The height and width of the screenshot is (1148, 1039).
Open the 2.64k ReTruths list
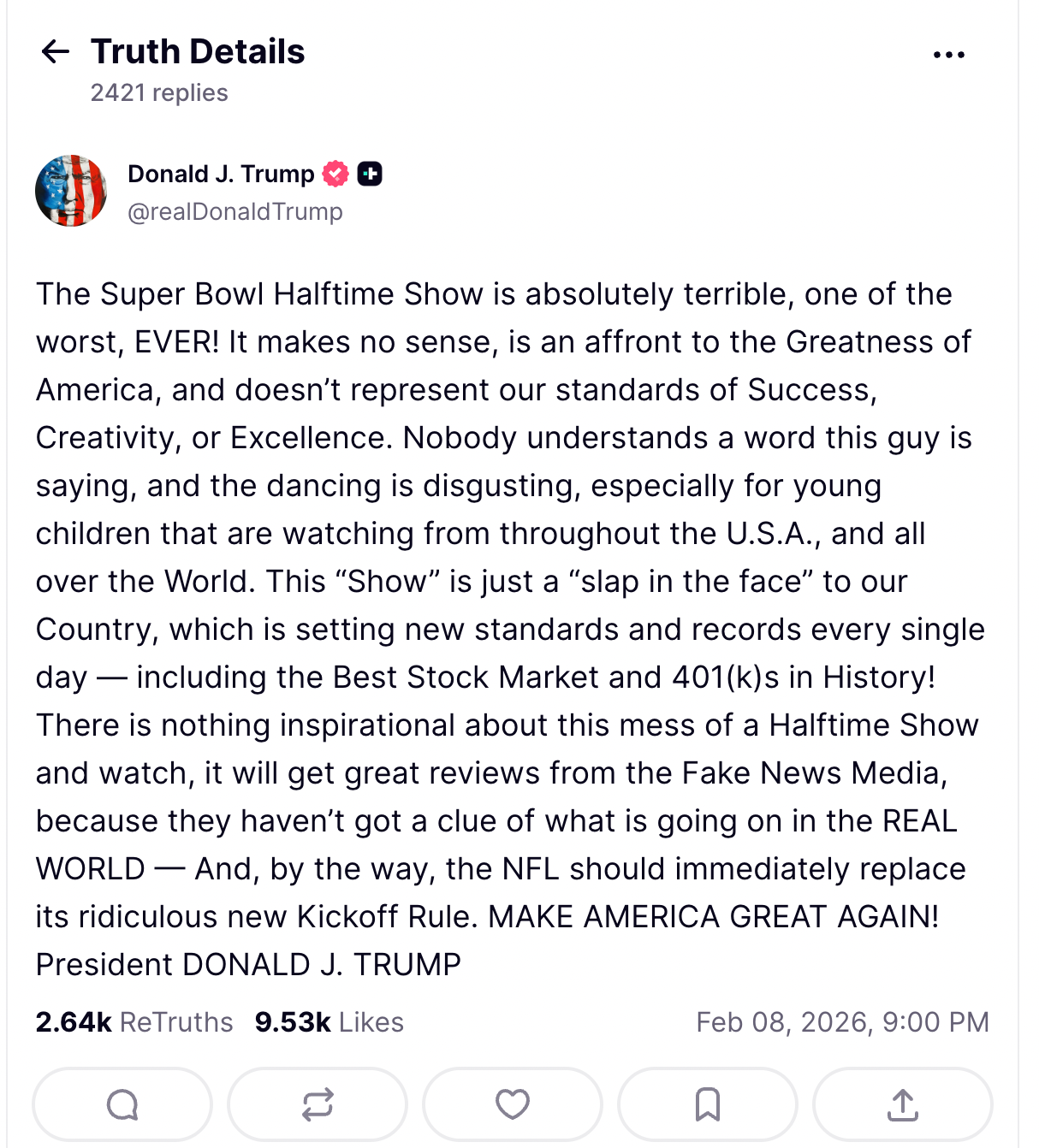coord(134,1021)
